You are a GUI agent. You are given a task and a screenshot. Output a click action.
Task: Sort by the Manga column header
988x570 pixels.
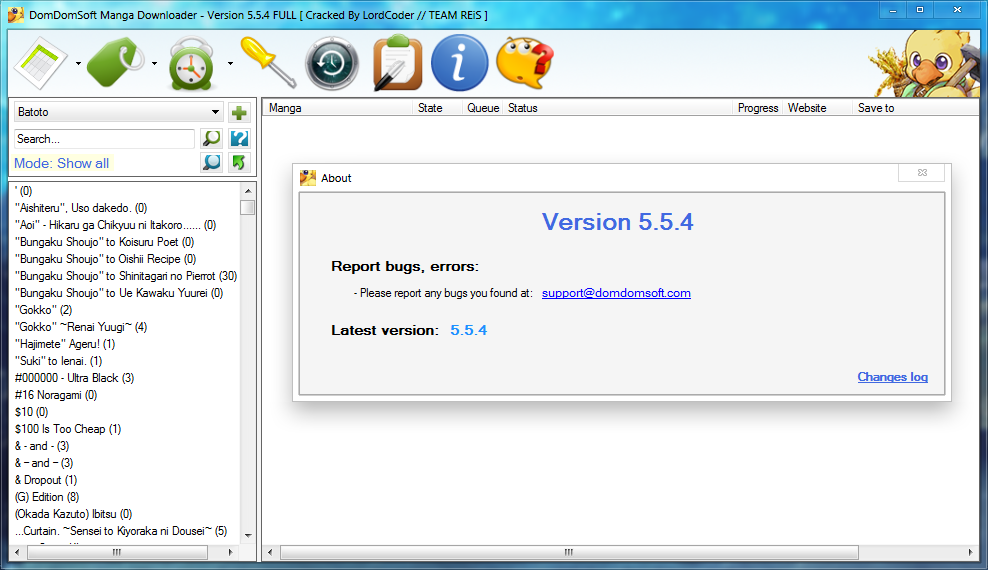coord(337,108)
